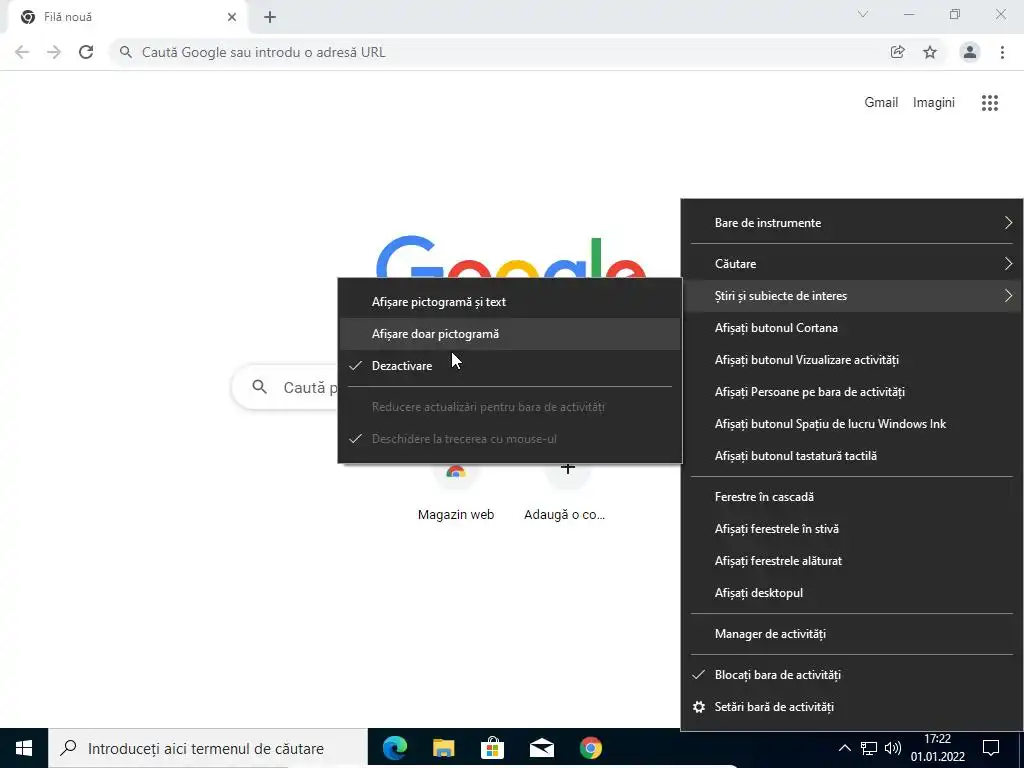Image resolution: width=1024 pixels, height=768 pixels.
Task: Toggle Afișați butonul Vizualizare activități
Action: [x=852, y=360]
